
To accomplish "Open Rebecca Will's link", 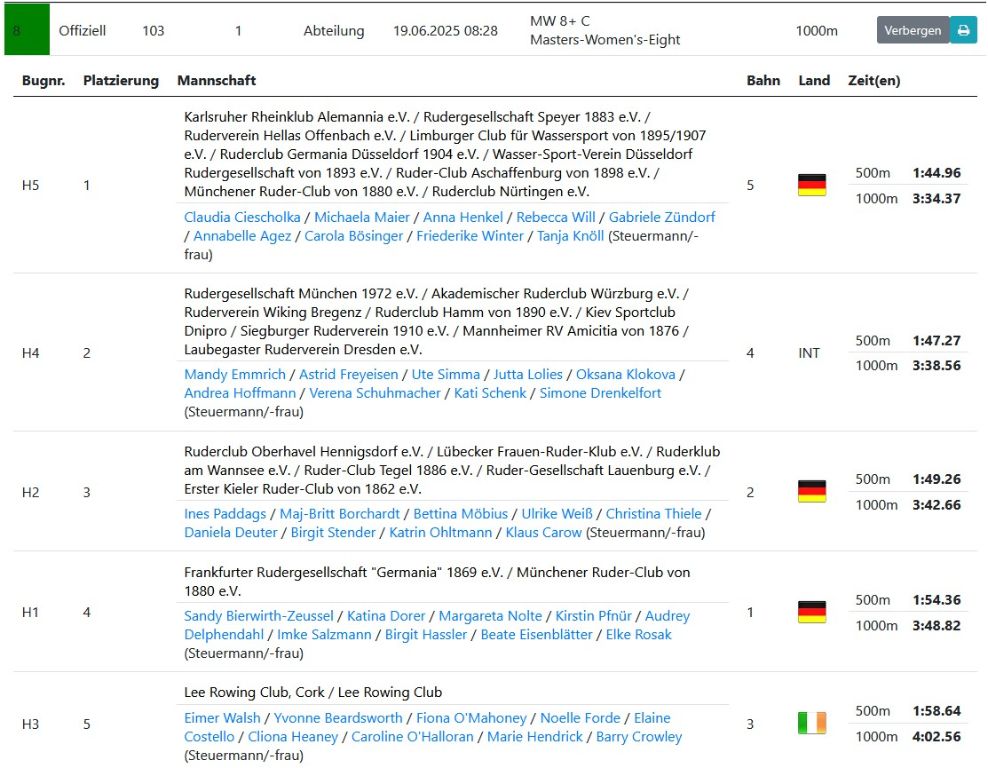I will (x=556, y=217).
